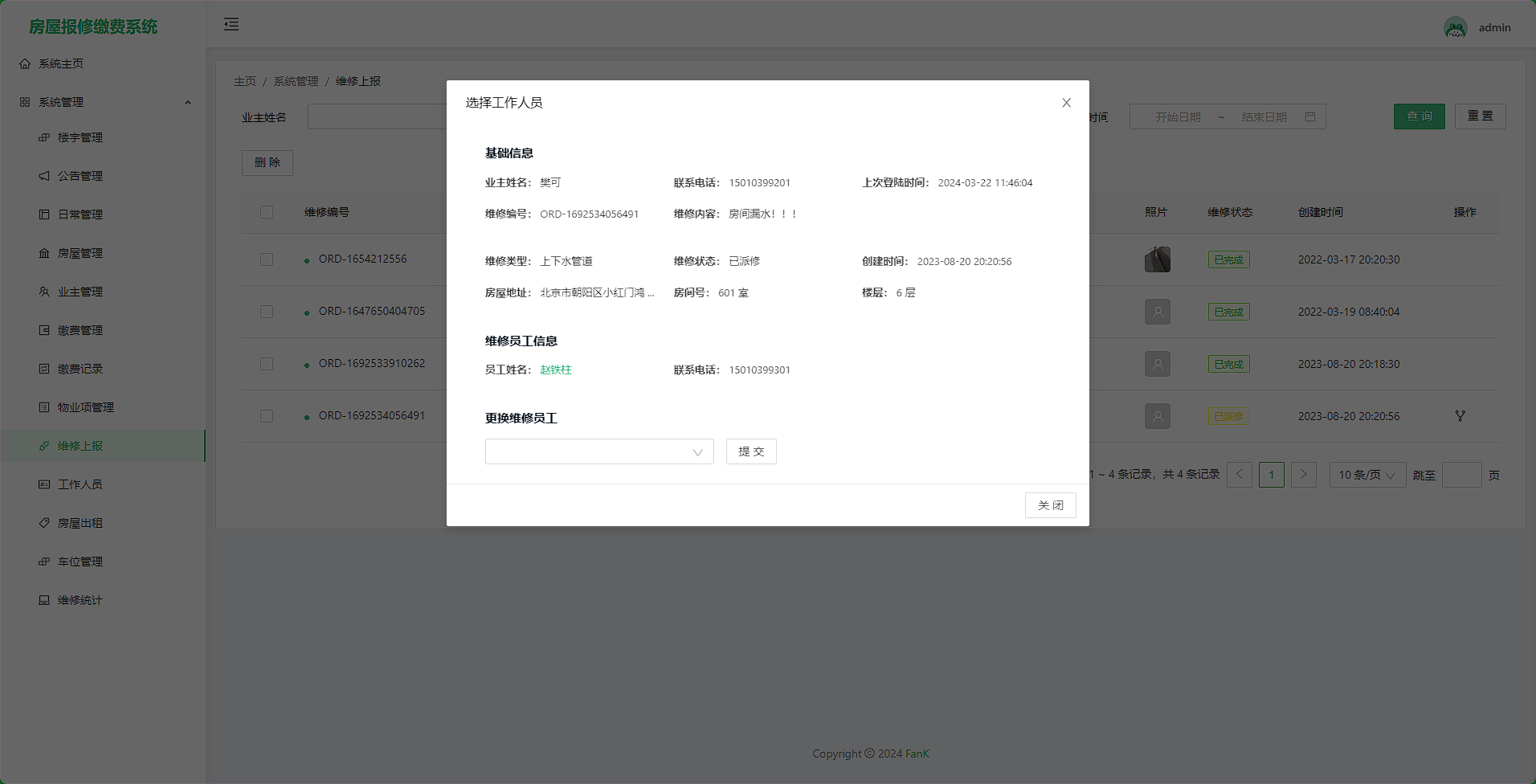1536x784 pixels.
Task: Click the 公告管理 megaphone icon
Action: [x=44, y=176]
